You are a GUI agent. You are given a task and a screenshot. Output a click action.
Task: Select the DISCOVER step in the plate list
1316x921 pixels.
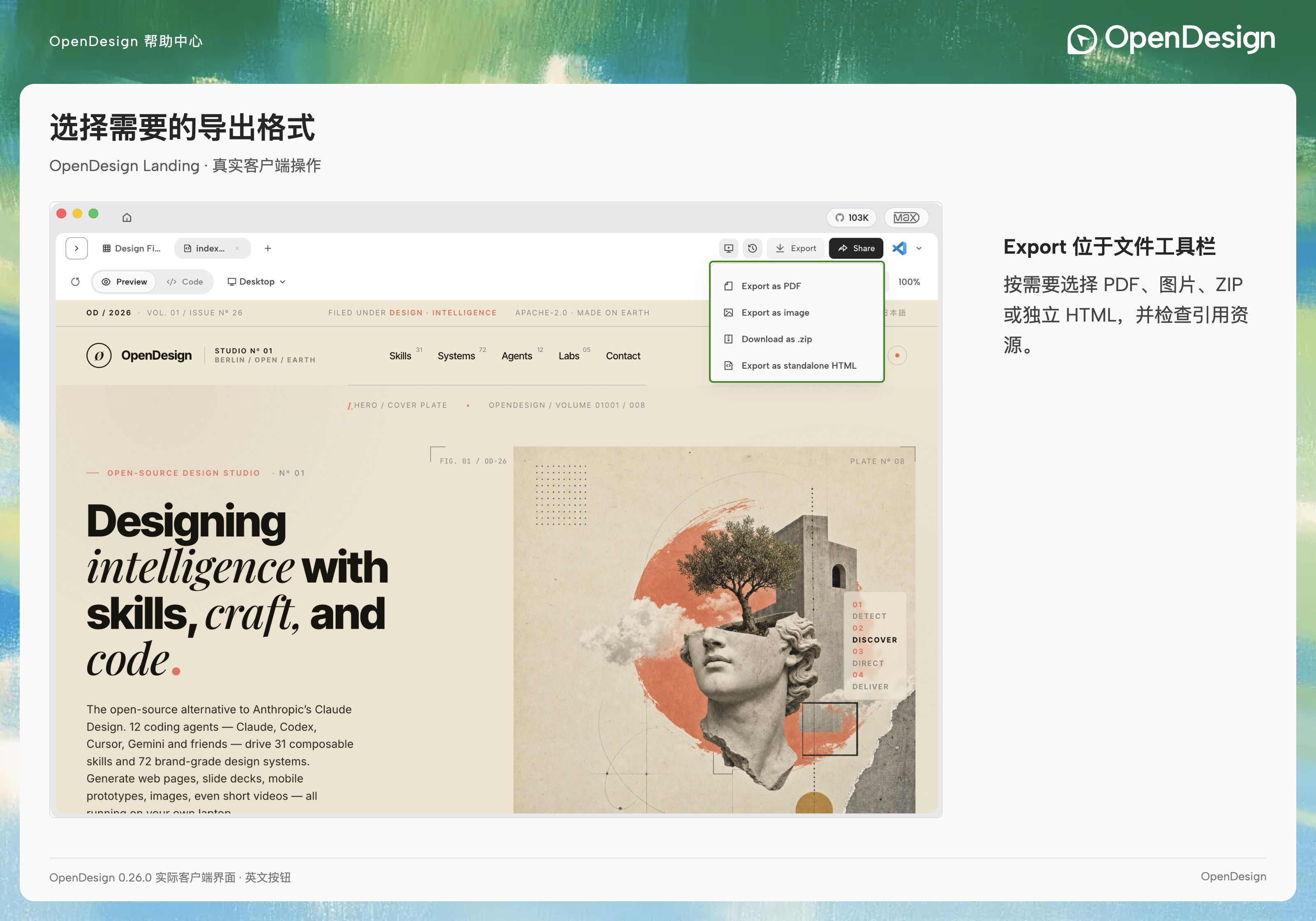[874, 640]
